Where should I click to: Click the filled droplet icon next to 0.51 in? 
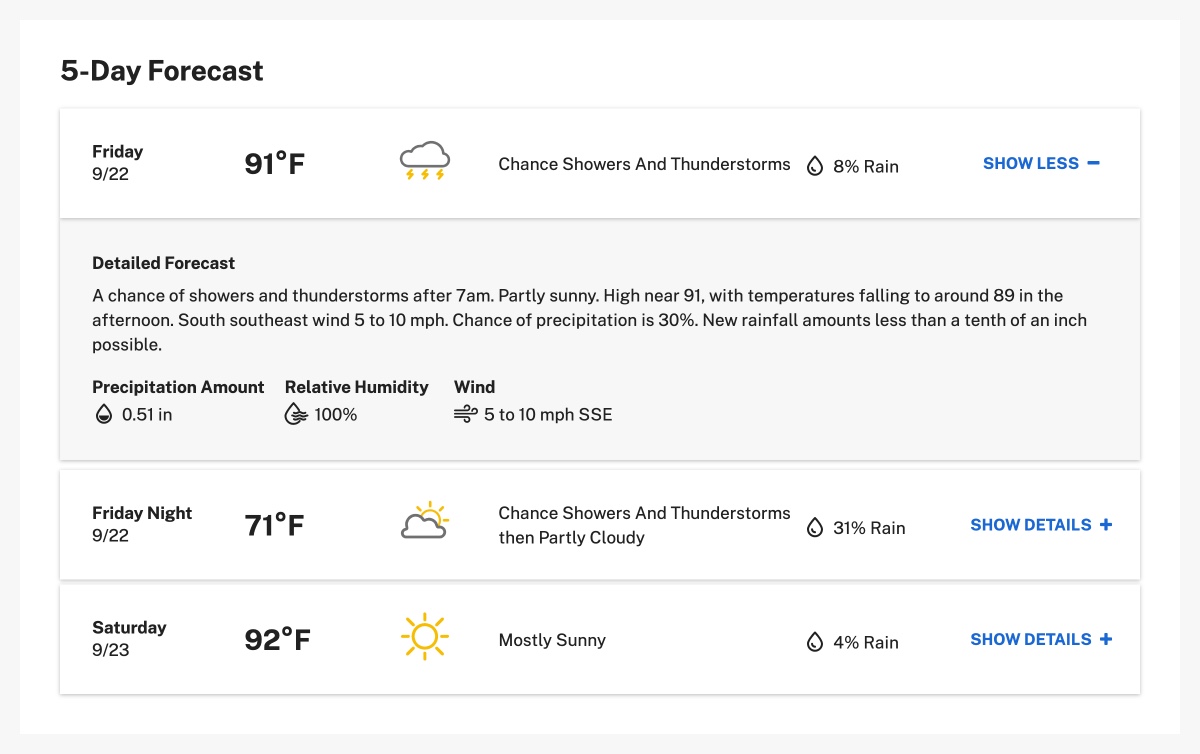tap(103, 414)
